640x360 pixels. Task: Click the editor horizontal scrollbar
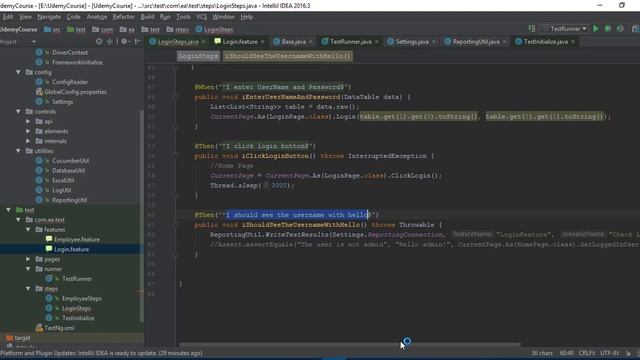point(349,344)
